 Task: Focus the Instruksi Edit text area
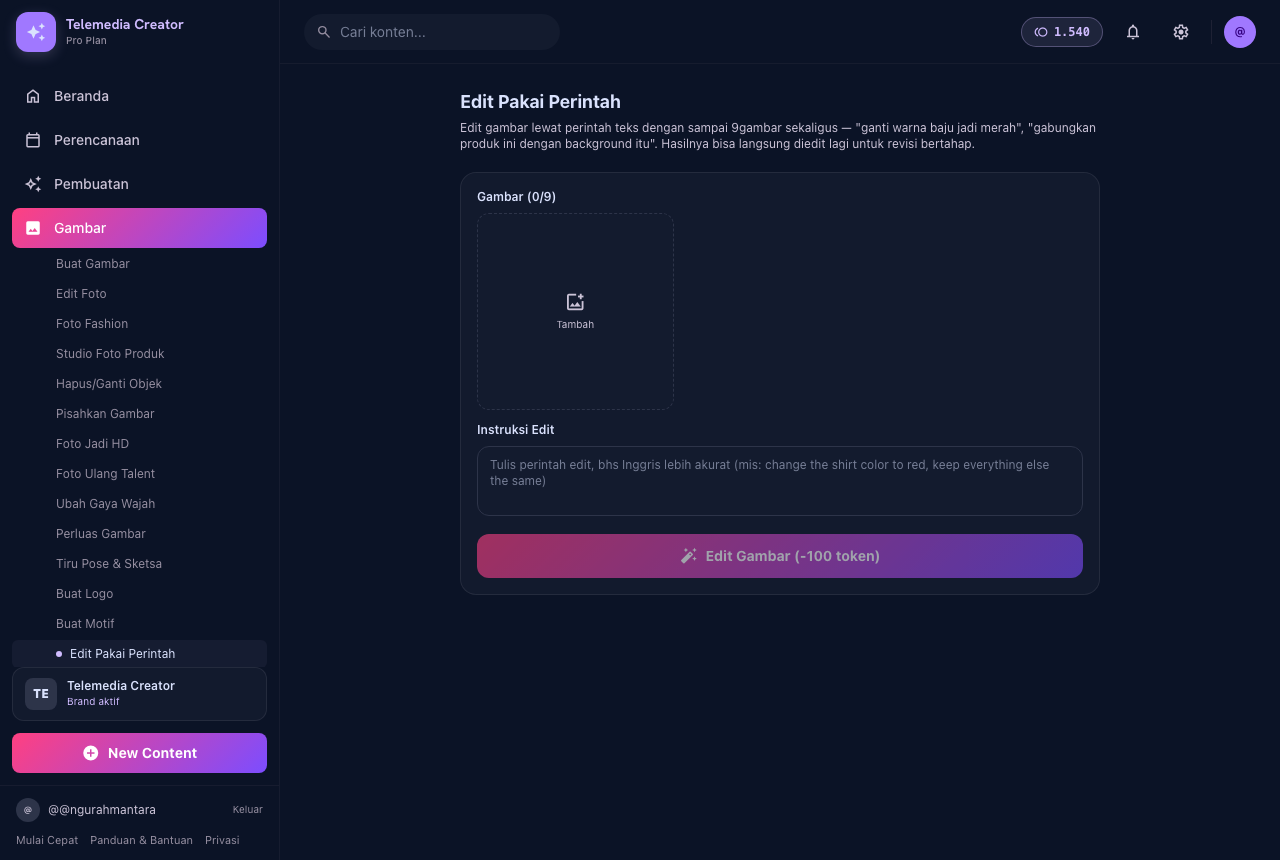click(x=780, y=481)
